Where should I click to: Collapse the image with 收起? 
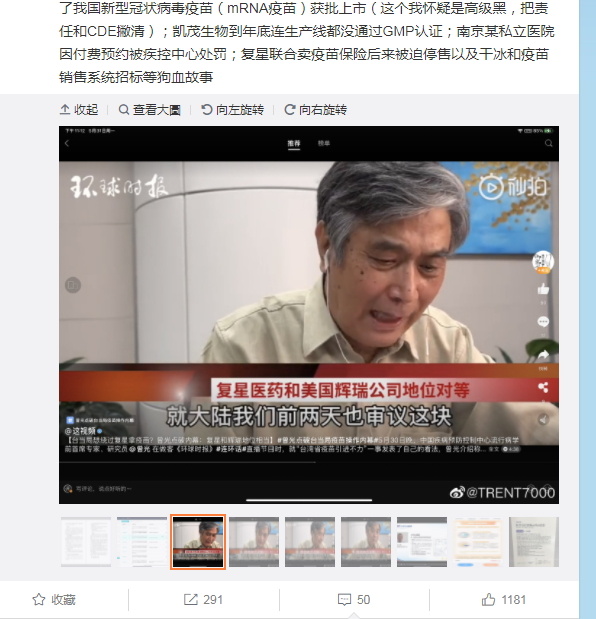[79, 110]
